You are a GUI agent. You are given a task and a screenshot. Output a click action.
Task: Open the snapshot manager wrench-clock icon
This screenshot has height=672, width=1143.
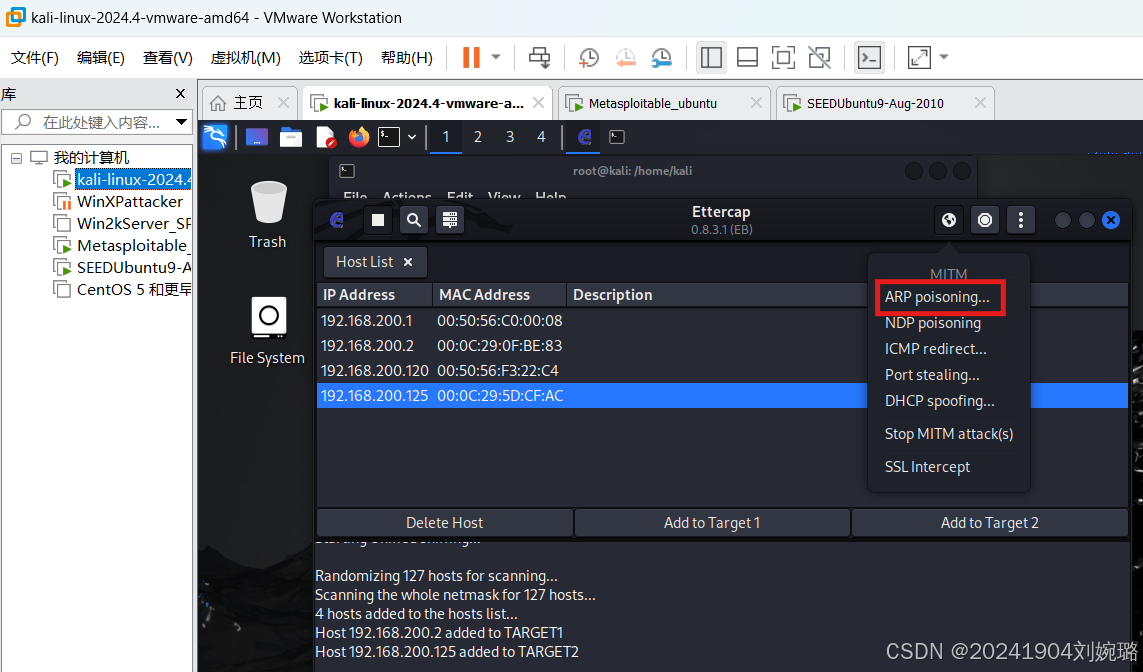tap(661, 57)
